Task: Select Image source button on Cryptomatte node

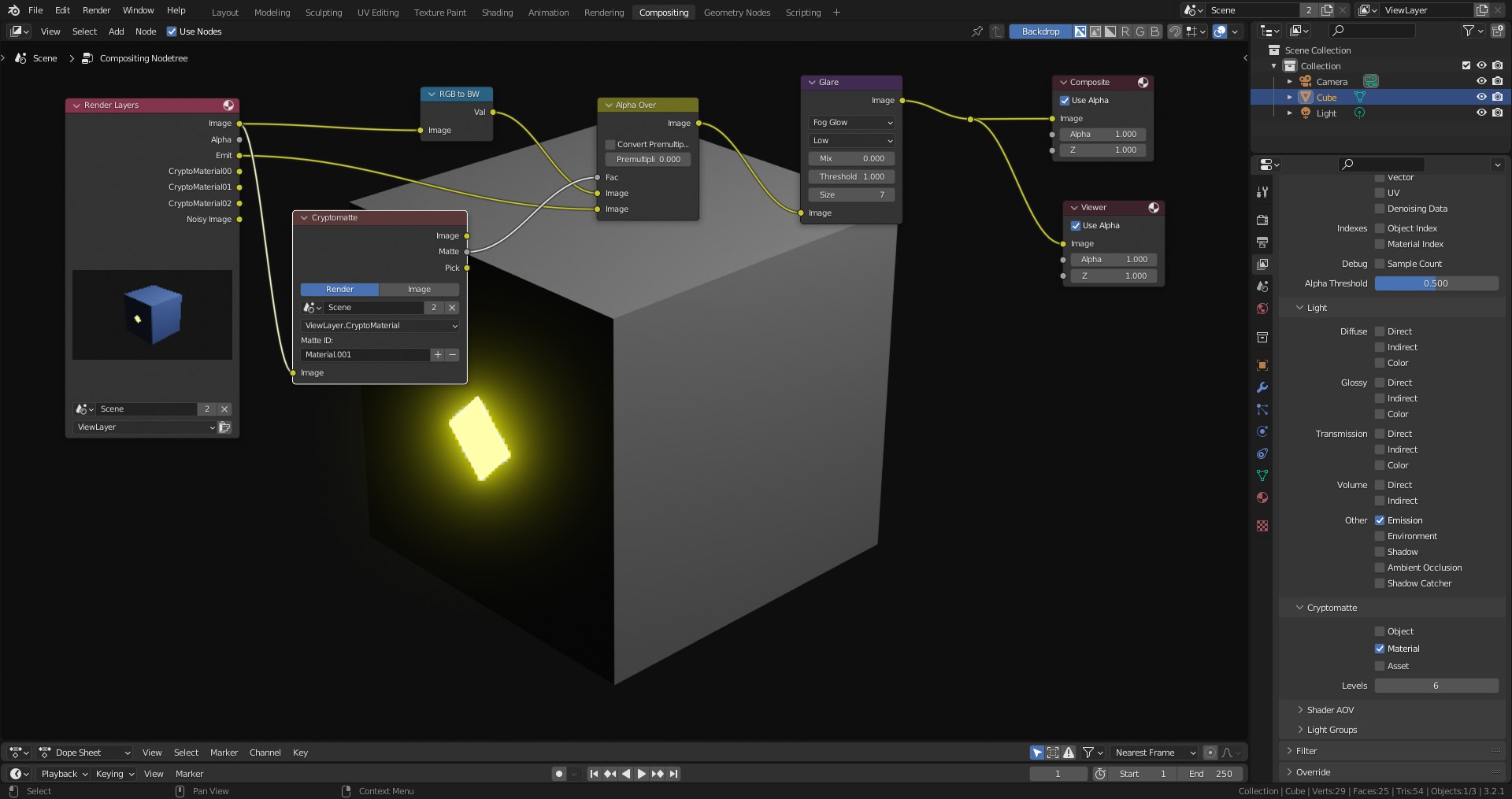Action: point(419,290)
